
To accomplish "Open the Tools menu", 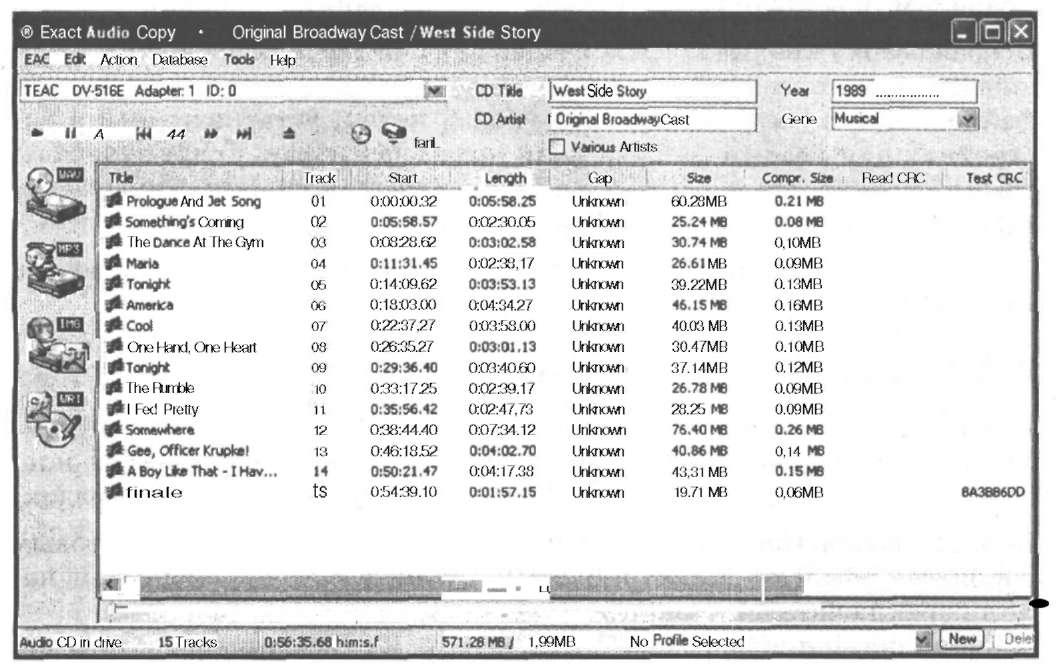I will click(239, 60).
